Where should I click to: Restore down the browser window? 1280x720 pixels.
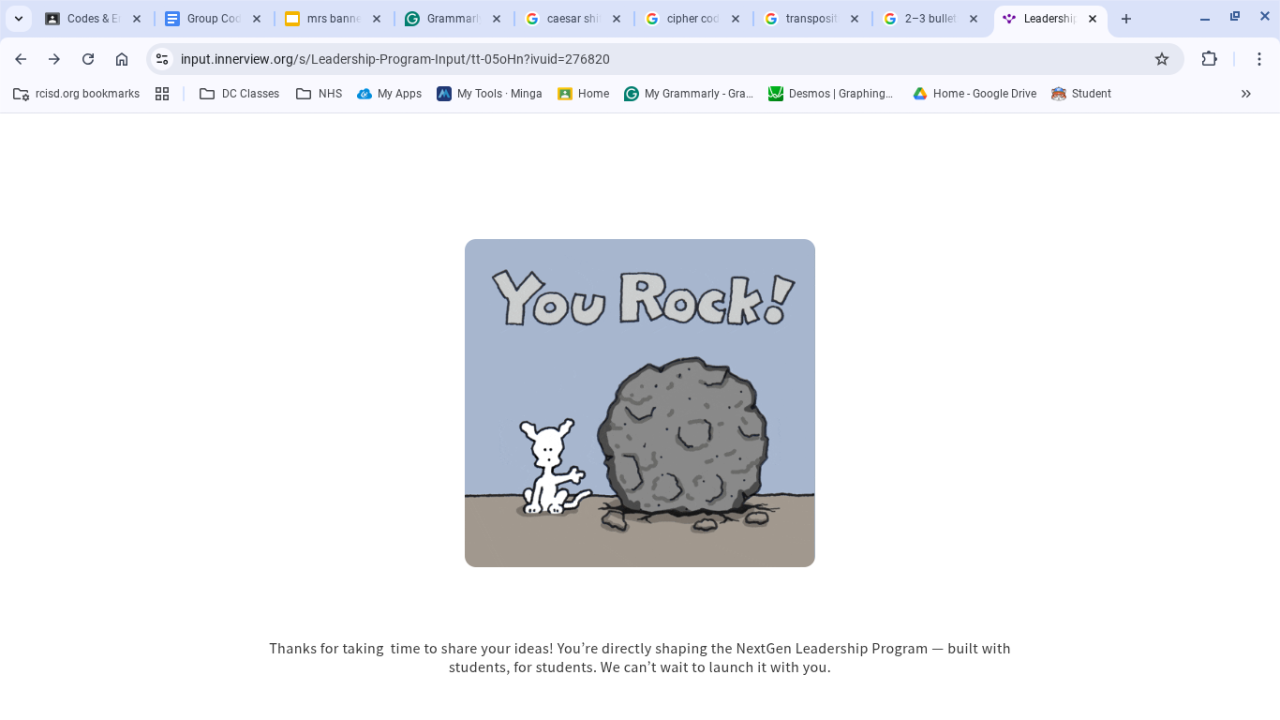pos(1235,18)
